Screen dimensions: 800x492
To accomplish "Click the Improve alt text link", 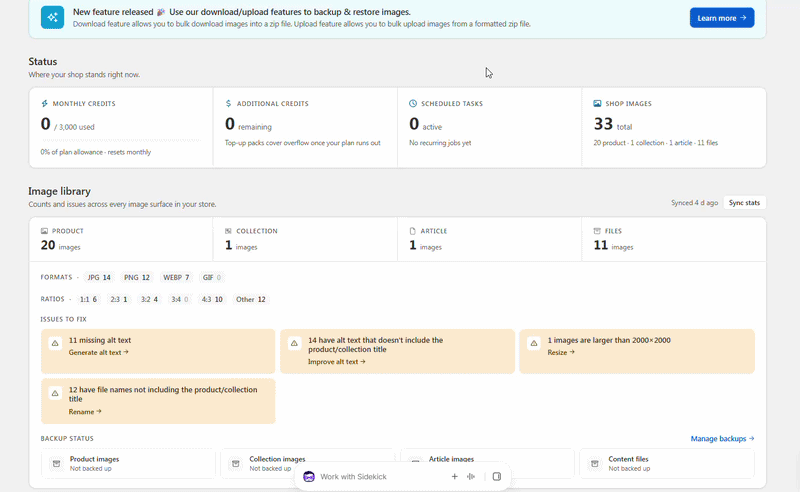I will tap(337, 362).
